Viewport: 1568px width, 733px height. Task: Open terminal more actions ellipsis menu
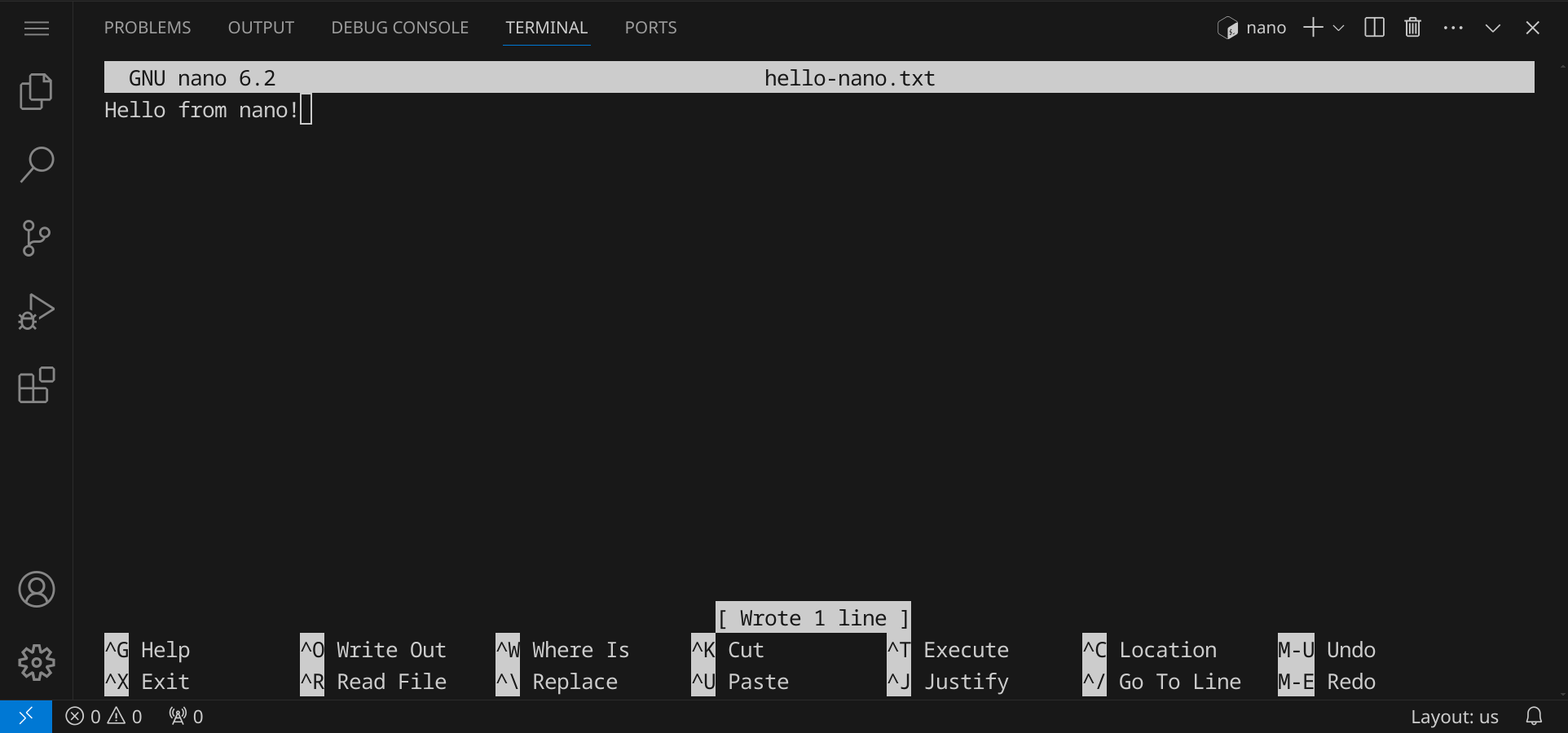(x=1452, y=28)
